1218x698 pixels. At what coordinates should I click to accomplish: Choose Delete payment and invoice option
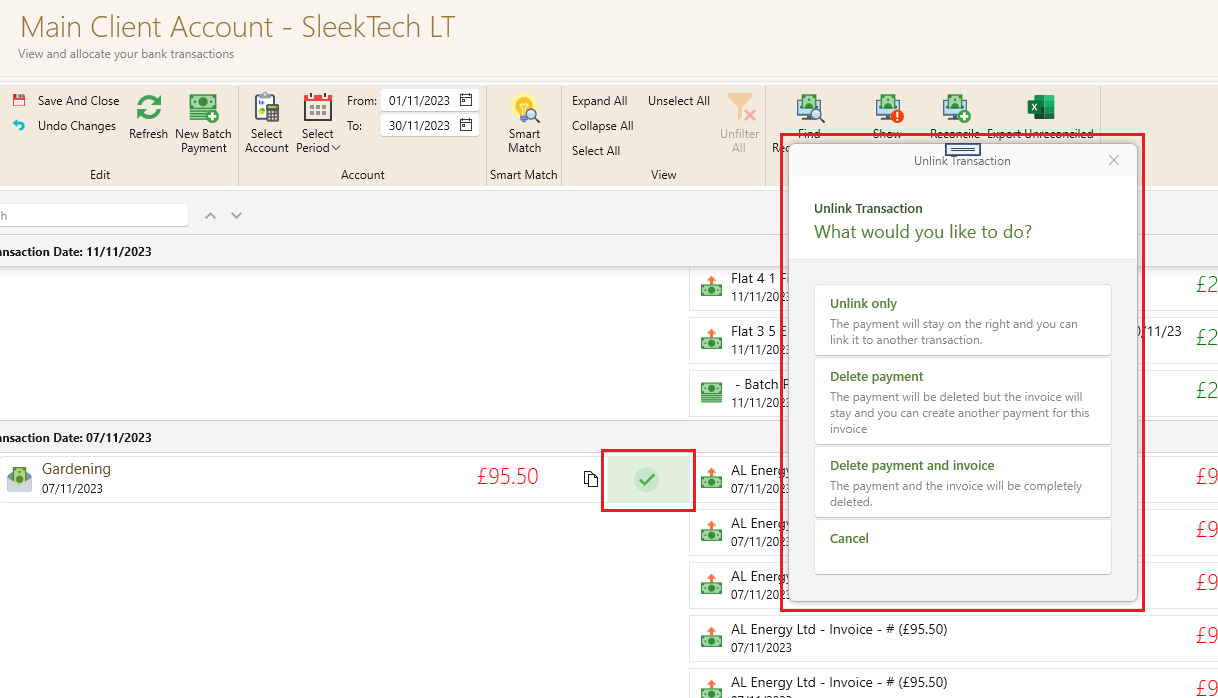tap(963, 482)
